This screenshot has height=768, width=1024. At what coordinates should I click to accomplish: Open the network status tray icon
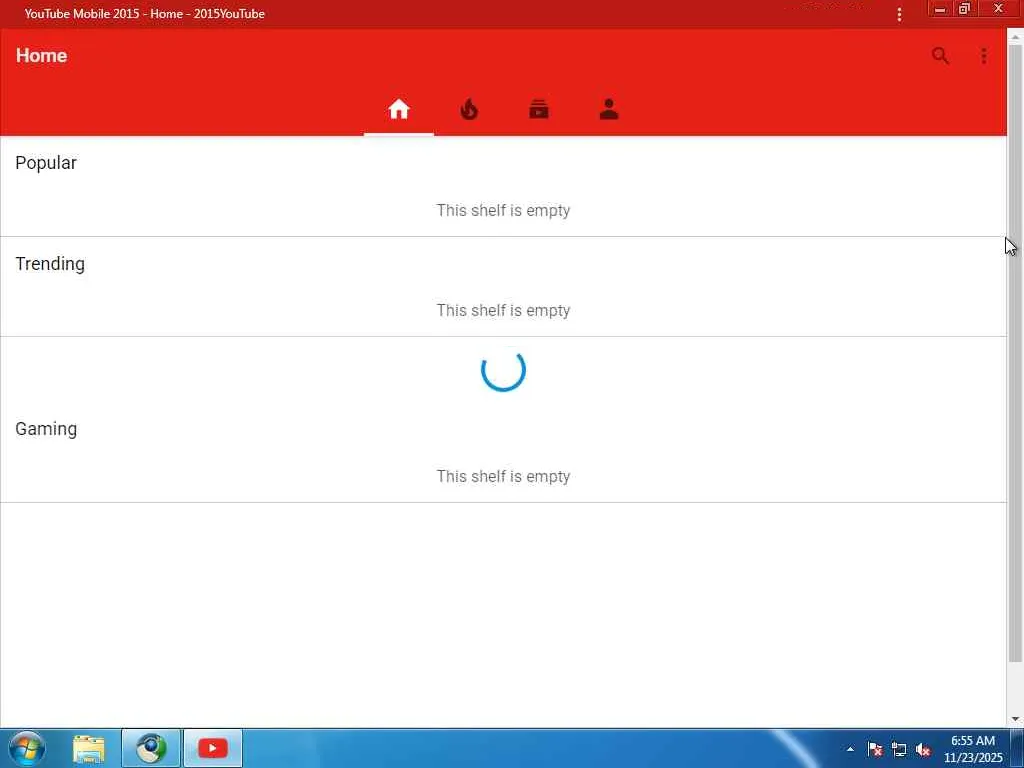(x=899, y=749)
